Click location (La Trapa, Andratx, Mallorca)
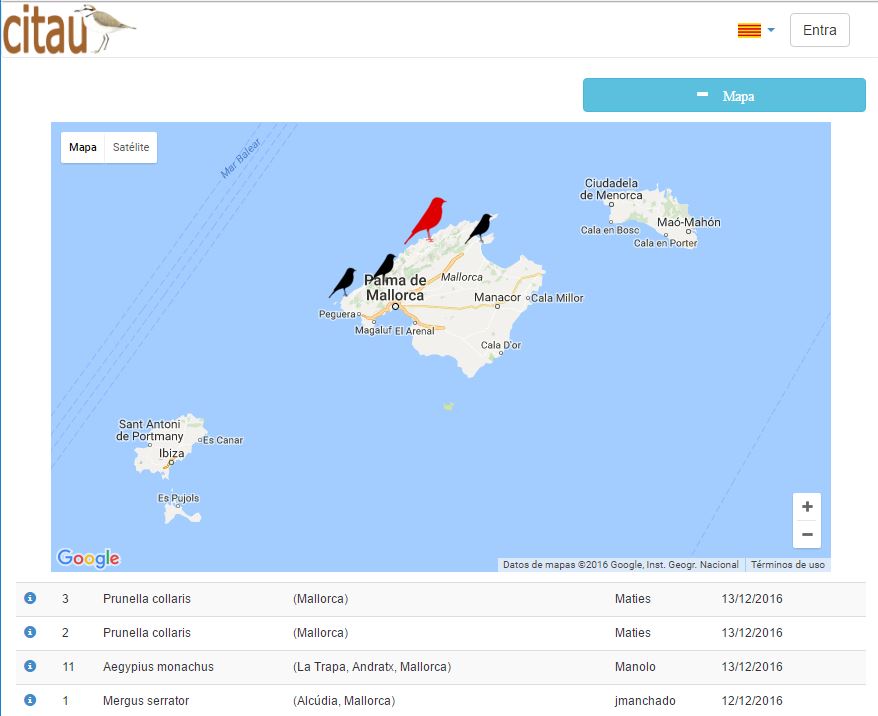Screen dimensions: 878x716 pos(372,667)
